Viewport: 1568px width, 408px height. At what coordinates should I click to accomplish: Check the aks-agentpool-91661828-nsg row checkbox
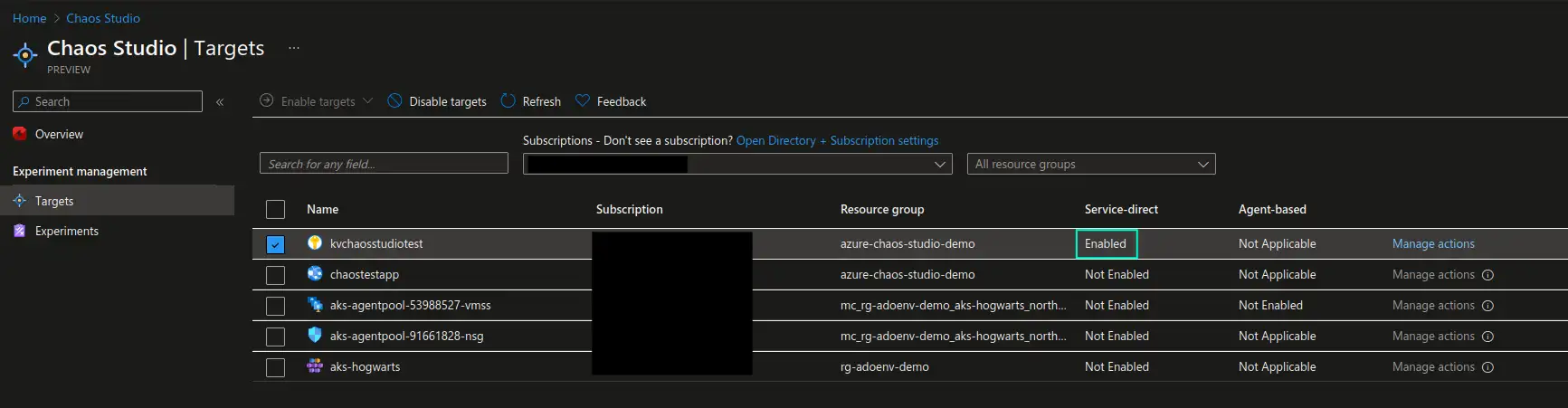coord(276,337)
